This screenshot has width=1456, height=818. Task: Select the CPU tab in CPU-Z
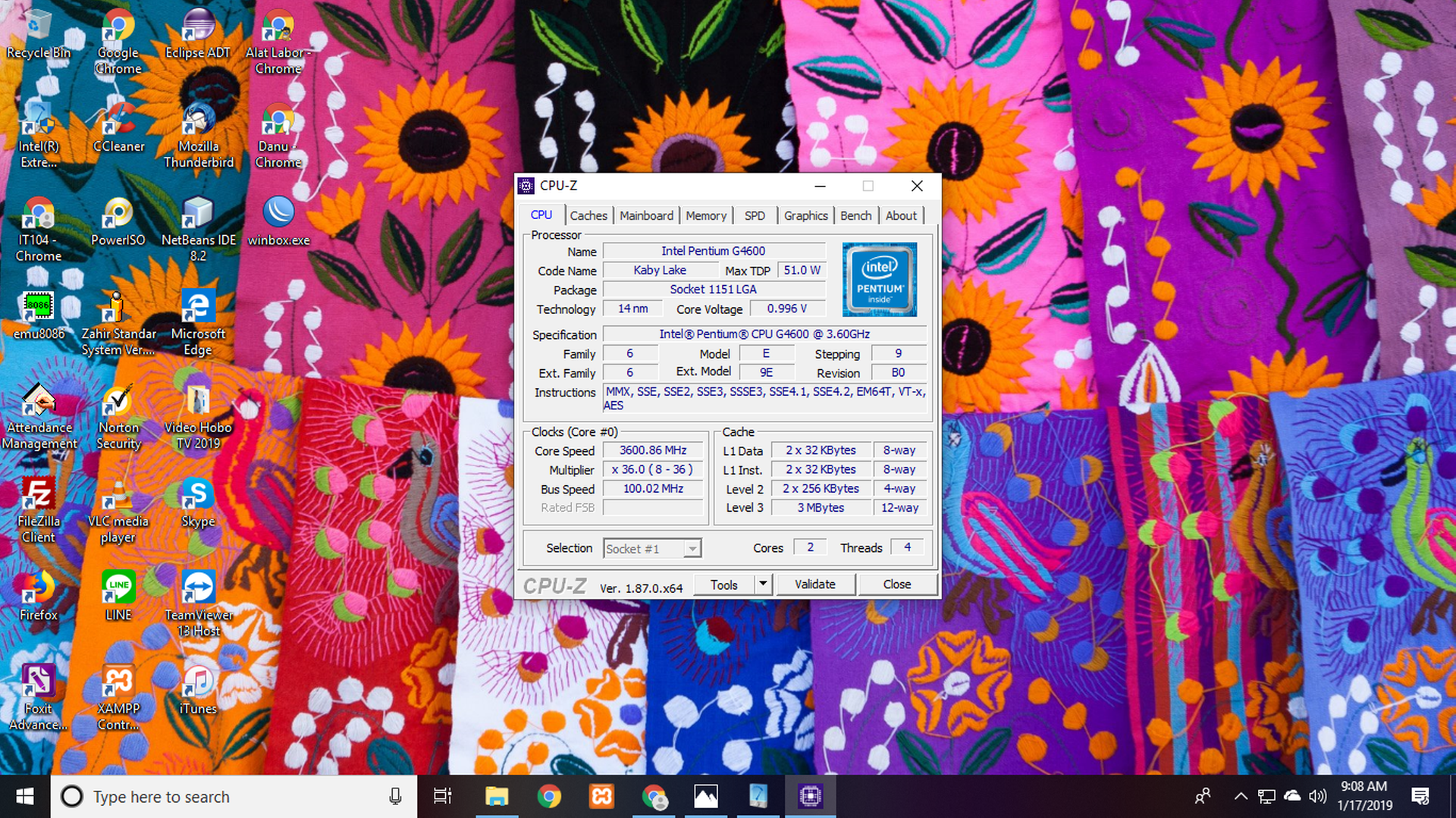coord(541,215)
